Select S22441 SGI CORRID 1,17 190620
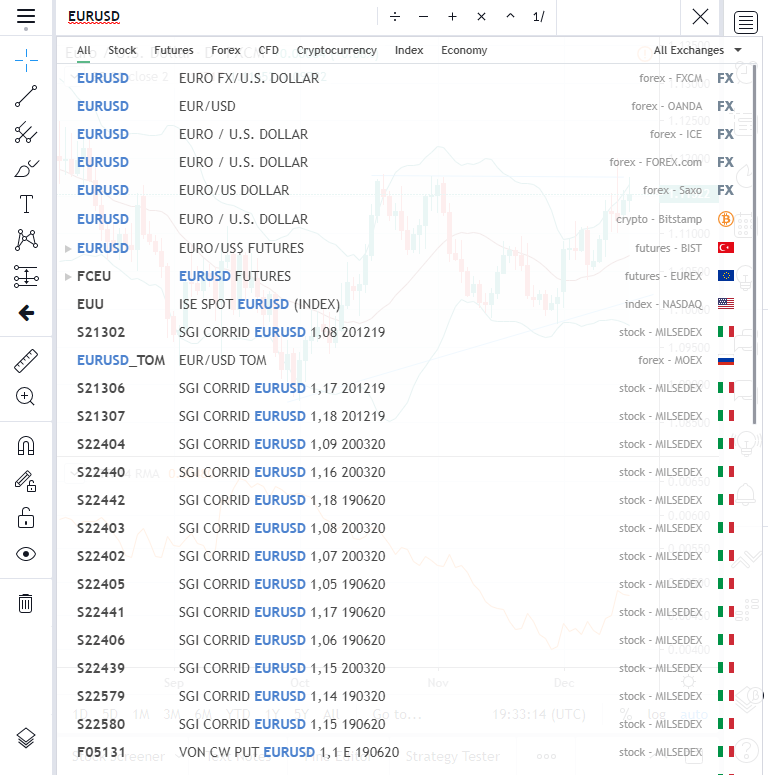768x775 pixels. click(404, 612)
